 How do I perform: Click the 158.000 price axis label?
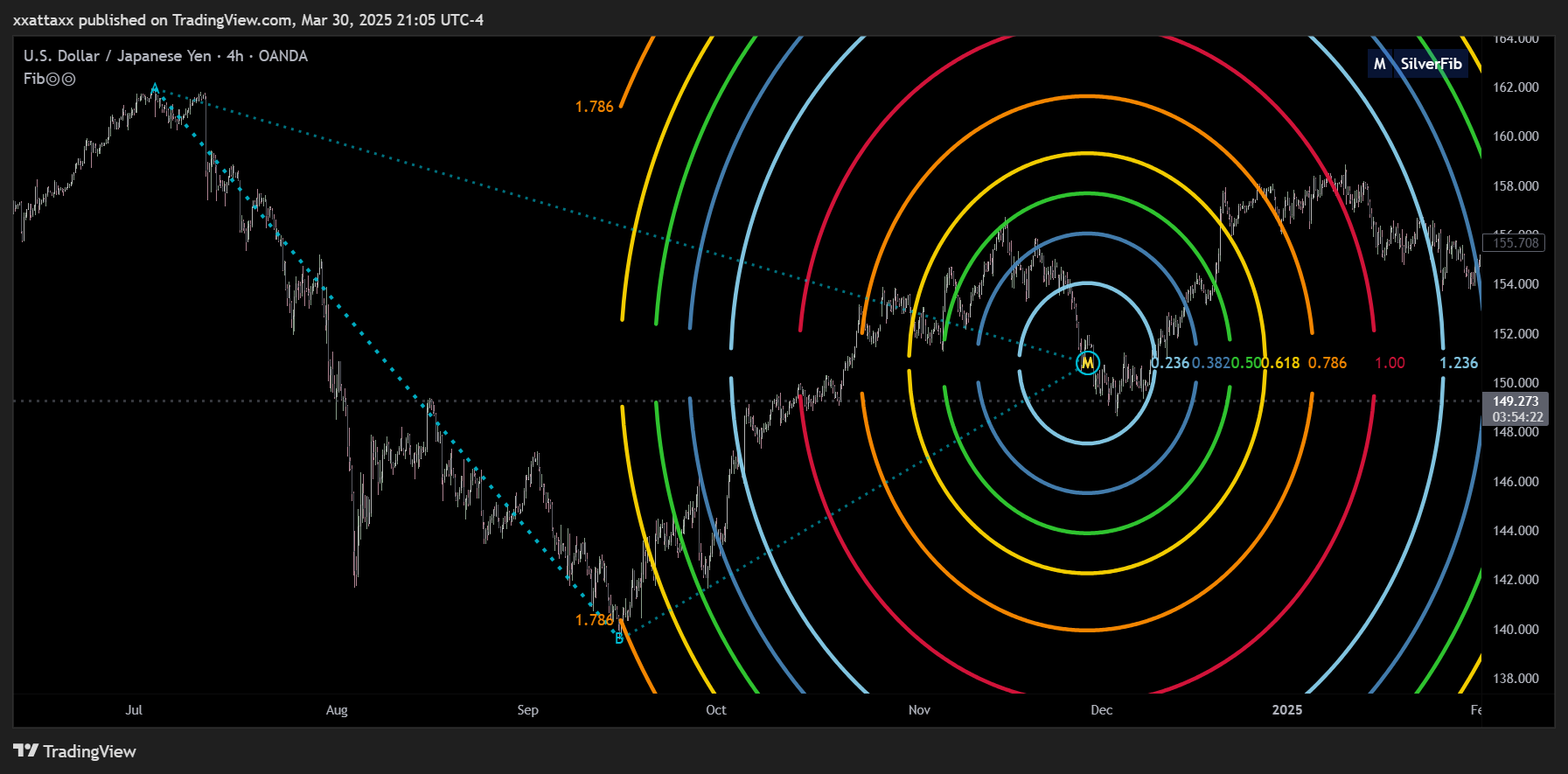(x=1516, y=186)
